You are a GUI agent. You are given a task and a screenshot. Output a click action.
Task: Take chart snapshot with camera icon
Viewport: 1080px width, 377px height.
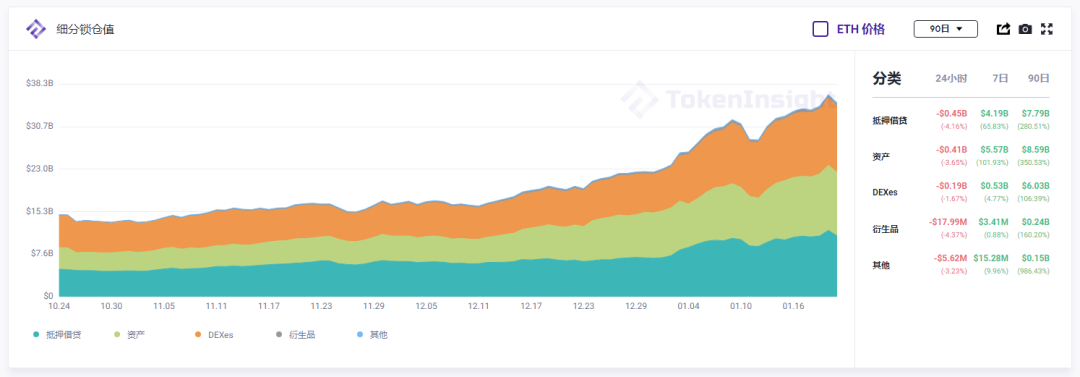pos(1026,29)
